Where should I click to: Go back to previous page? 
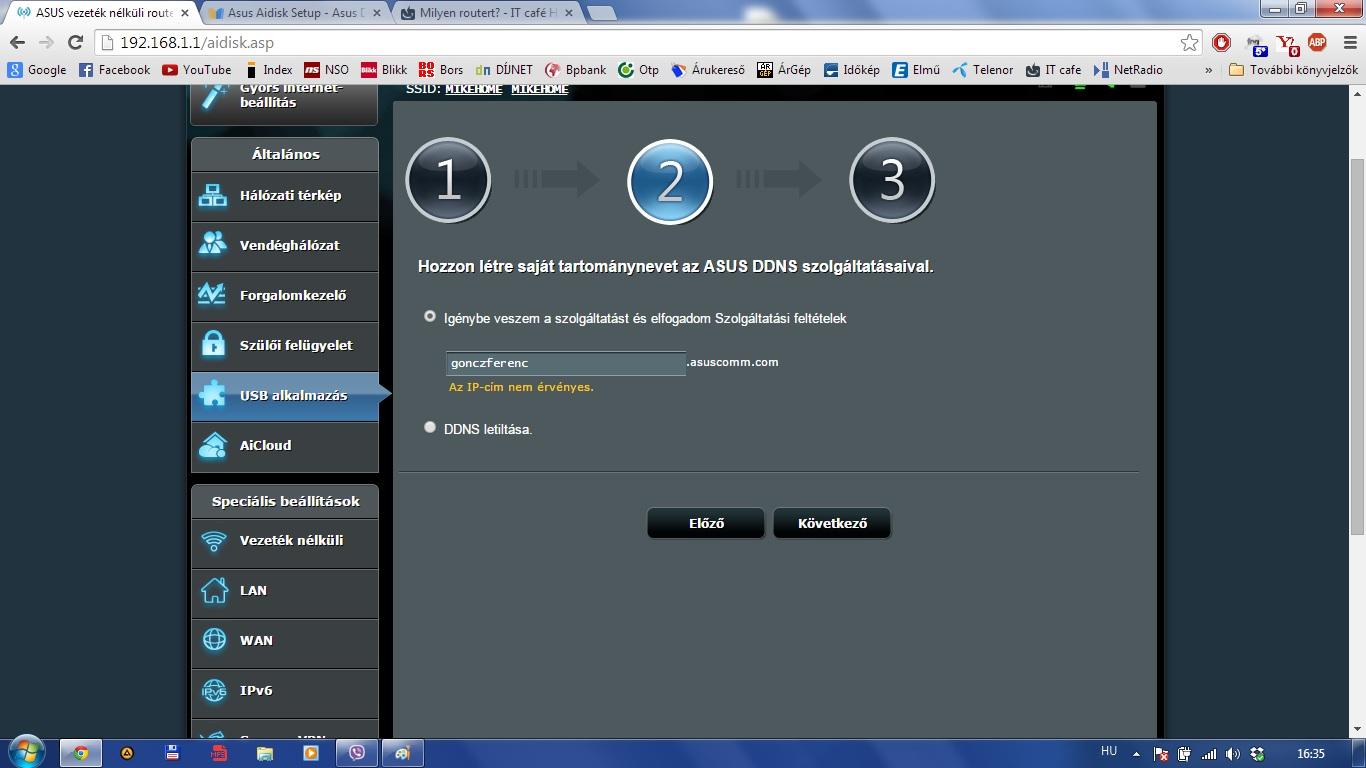(x=17, y=43)
